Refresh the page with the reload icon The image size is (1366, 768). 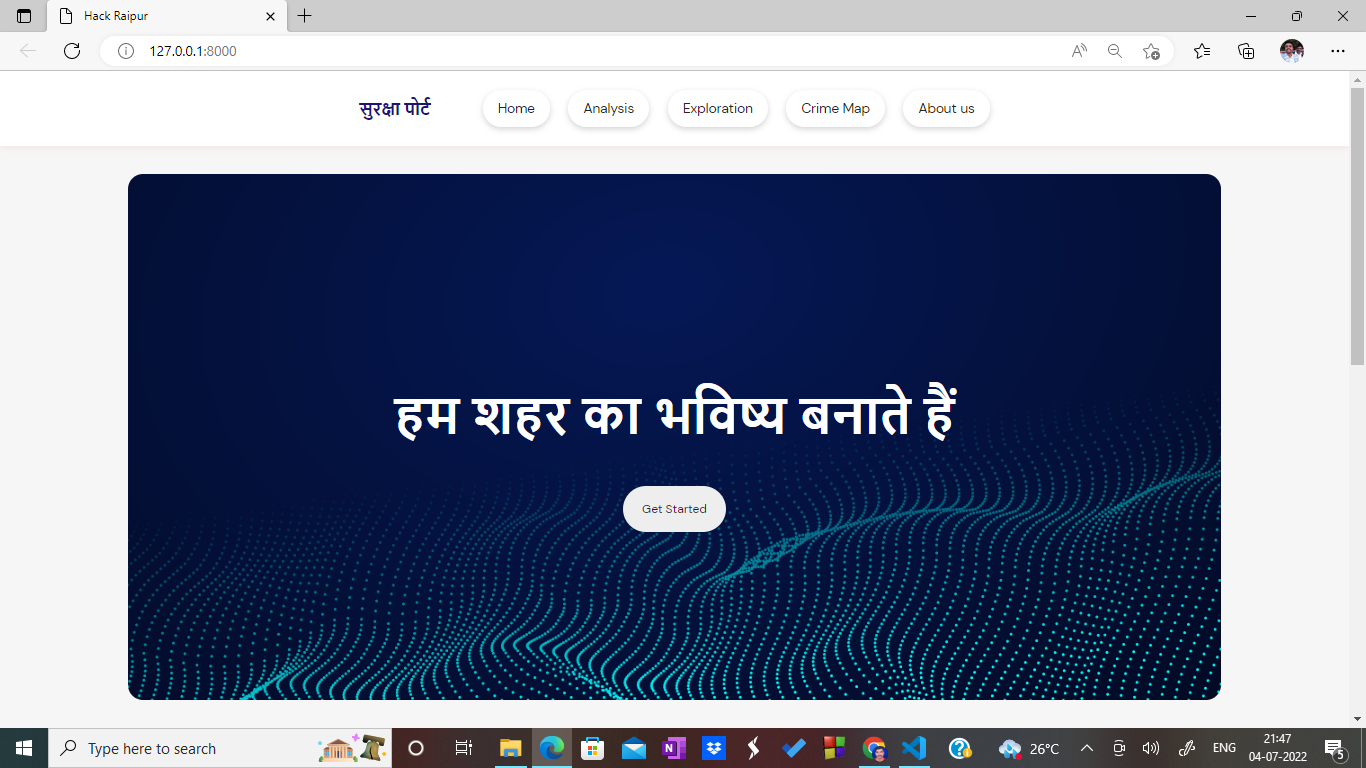(72, 51)
